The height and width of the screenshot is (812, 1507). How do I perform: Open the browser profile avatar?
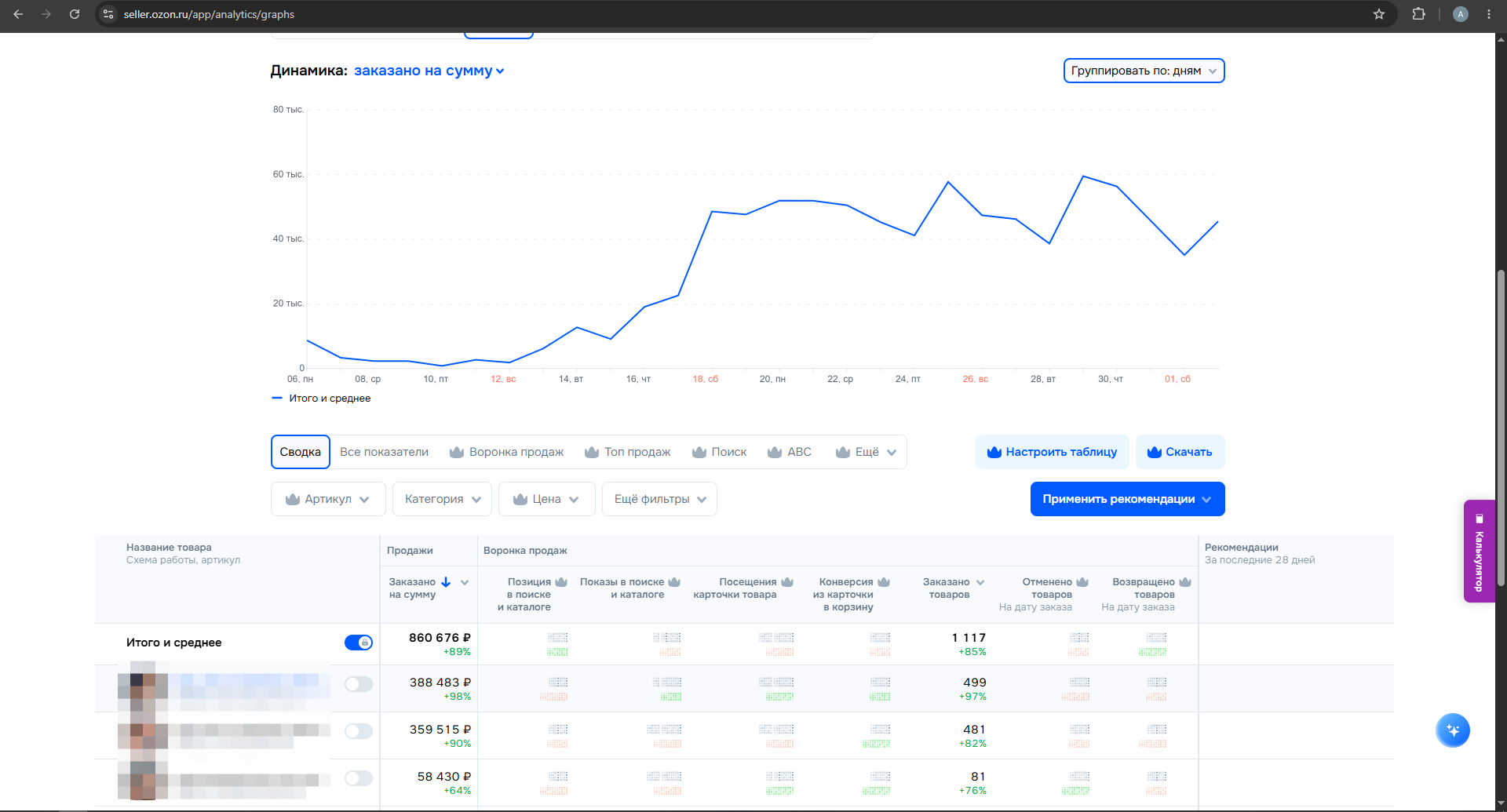click(1460, 14)
